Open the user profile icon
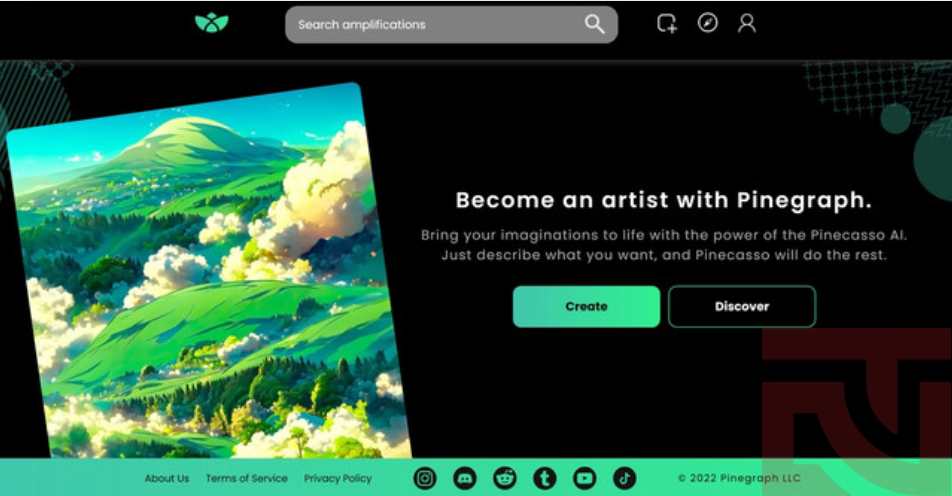The image size is (952, 496). (747, 23)
